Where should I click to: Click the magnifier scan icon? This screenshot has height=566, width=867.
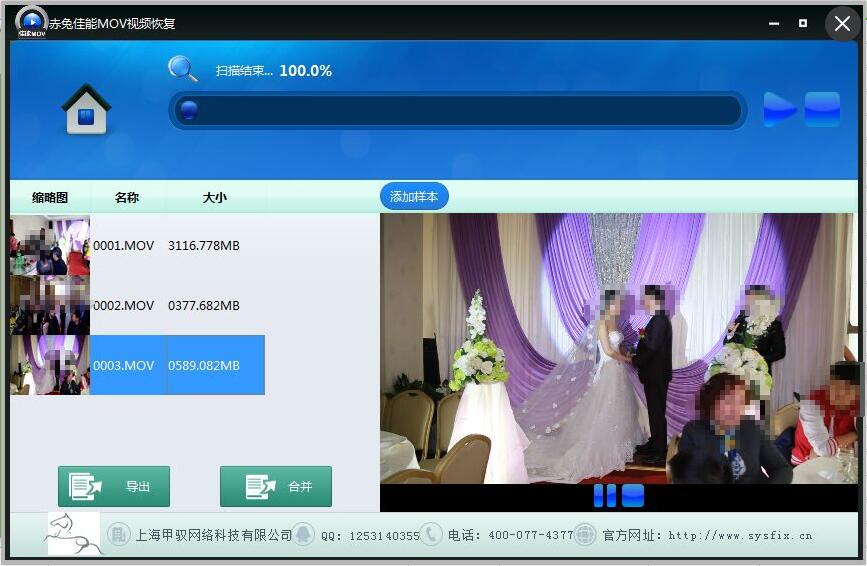coord(182,69)
